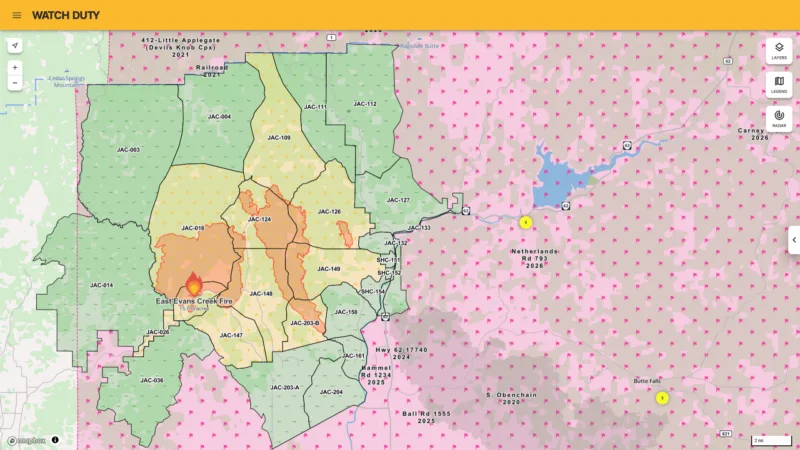The width and height of the screenshot is (800, 450).
Task: Click Ball Rd 1555 2025 label
Action: tap(427, 417)
